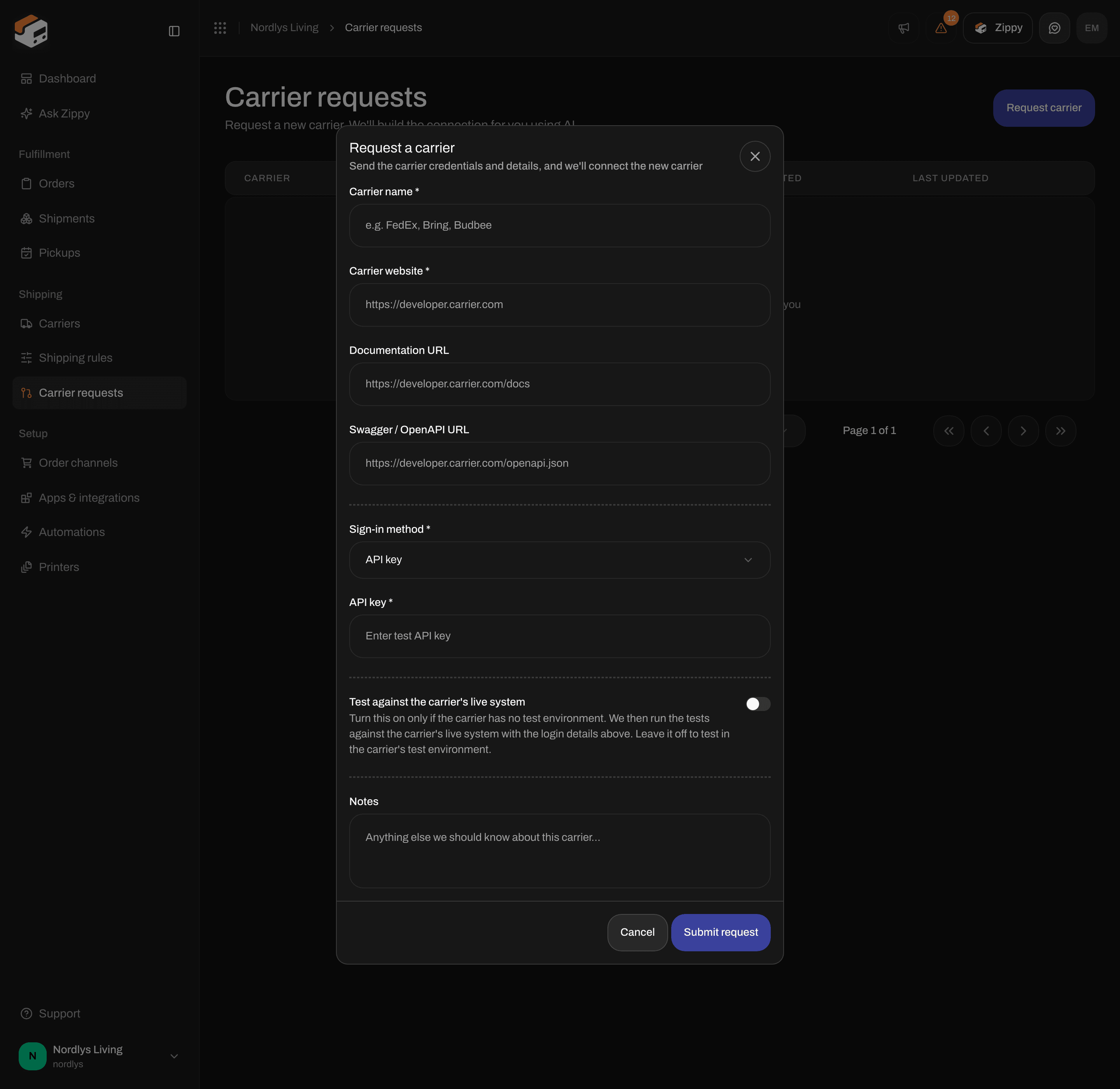Focus the Swagger / OpenAPI URL field
The image size is (1120, 1089).
tap(560, 463)
